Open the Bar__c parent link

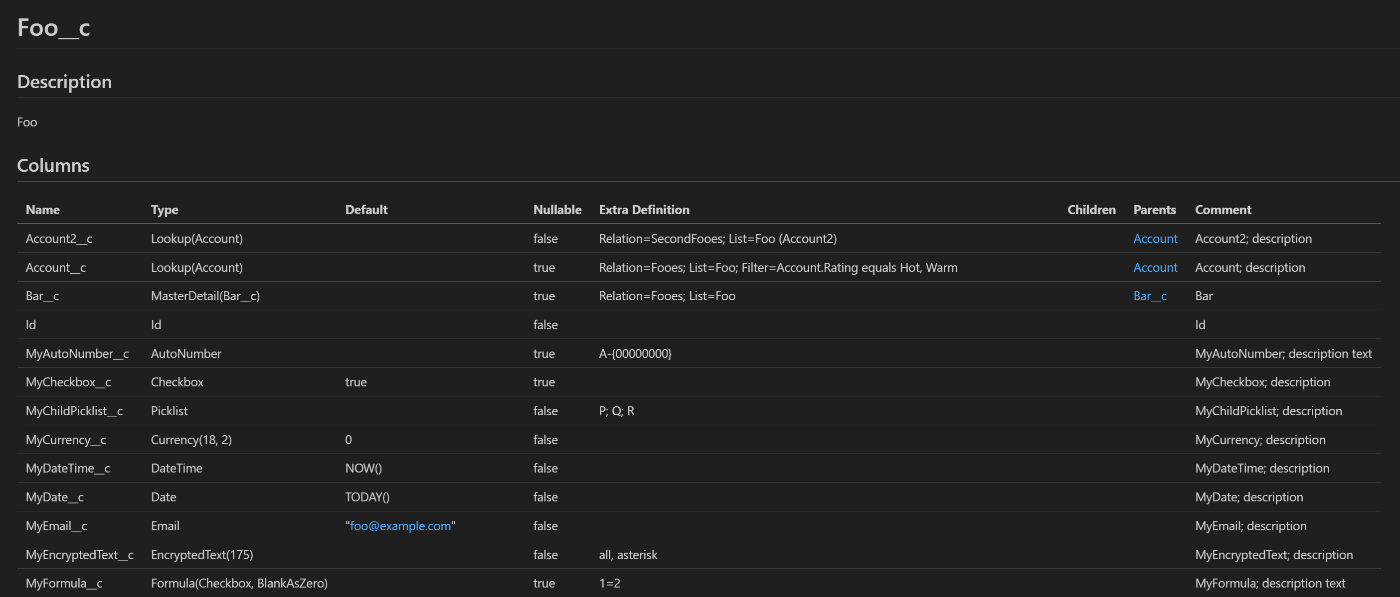pos(1150,296)
